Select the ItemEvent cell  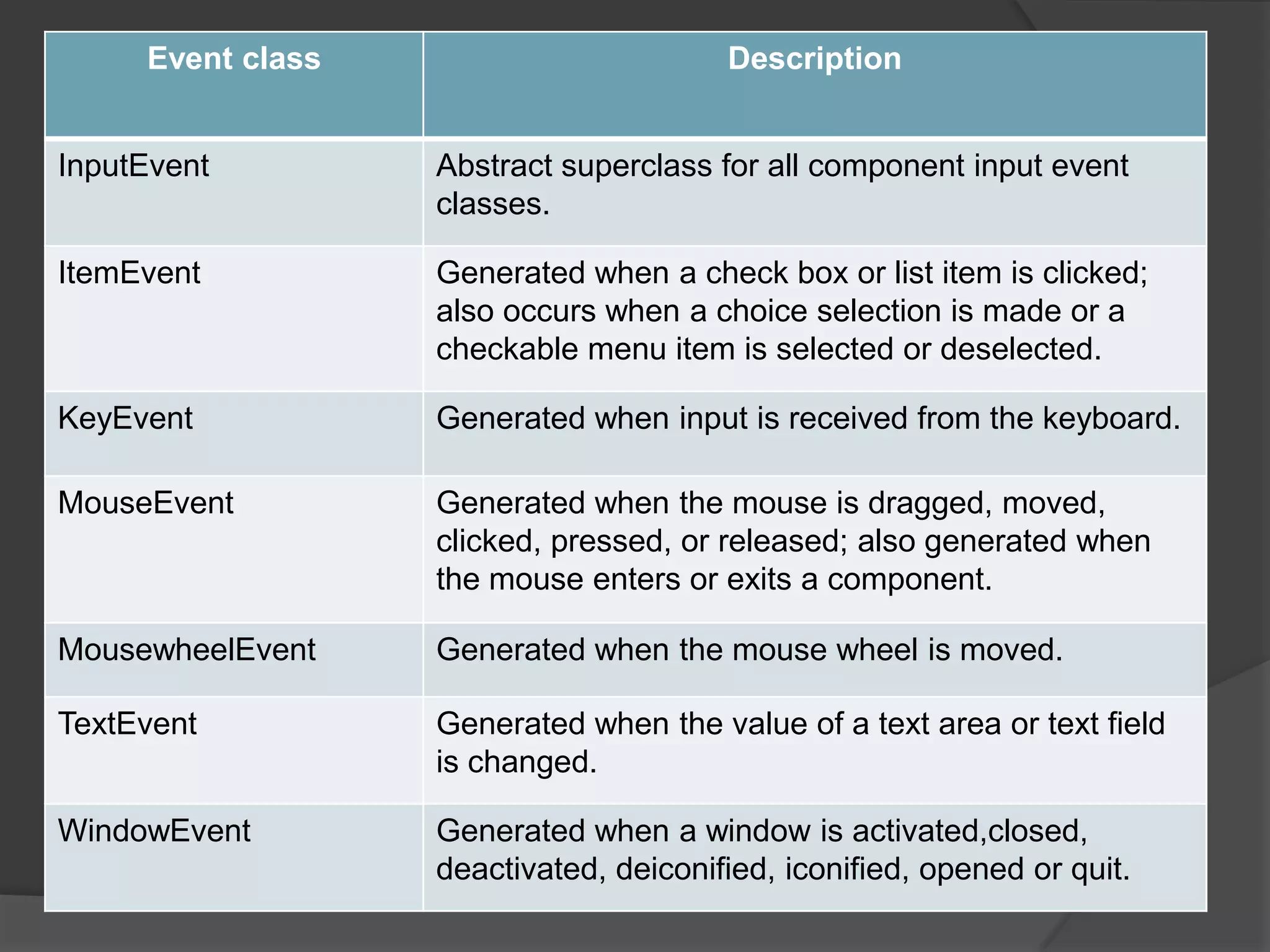[x=129, y=273]
